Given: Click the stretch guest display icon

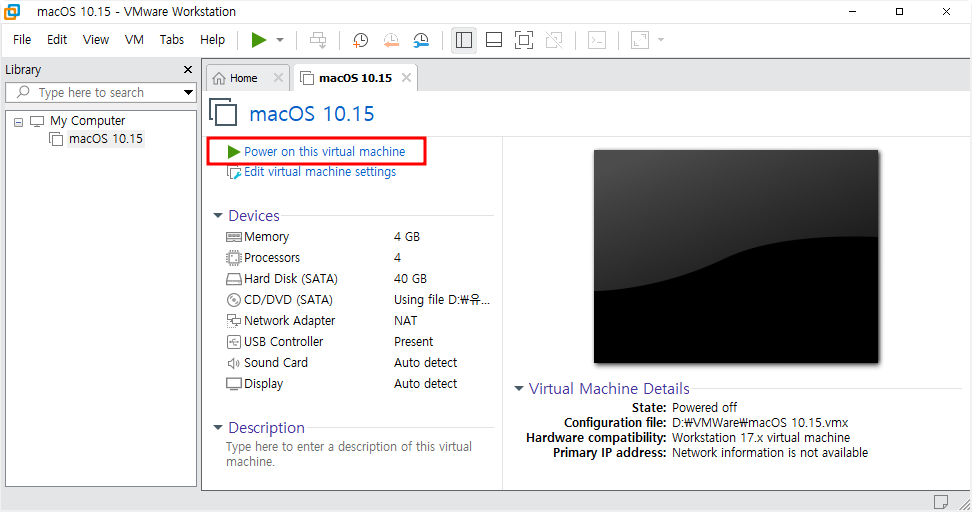Looking at the screenshot, I should [x=640, y=40].
